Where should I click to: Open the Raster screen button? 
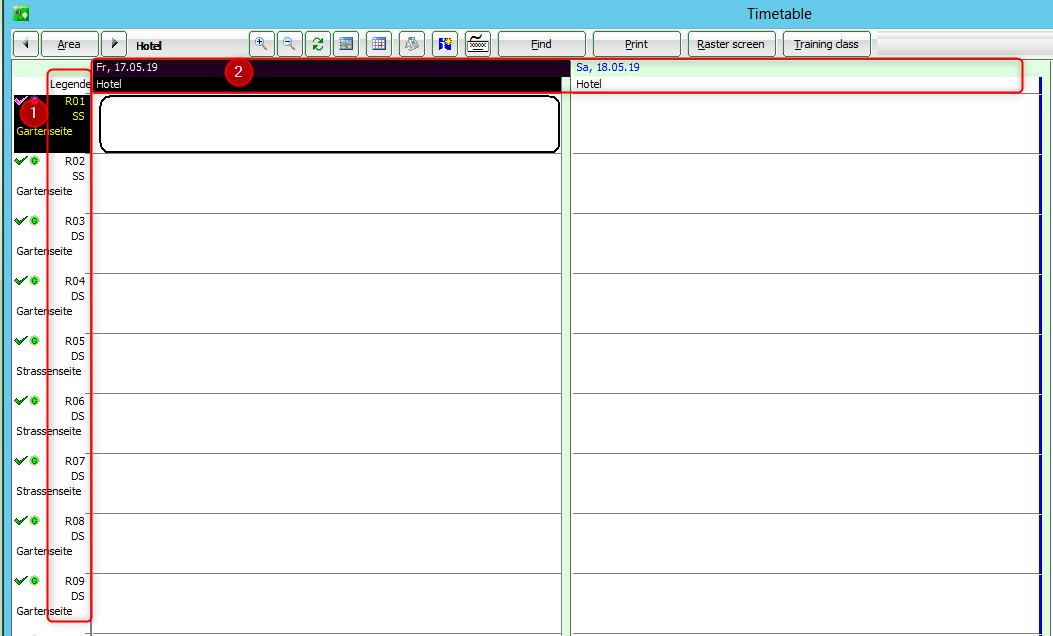[x=731, y=44]
